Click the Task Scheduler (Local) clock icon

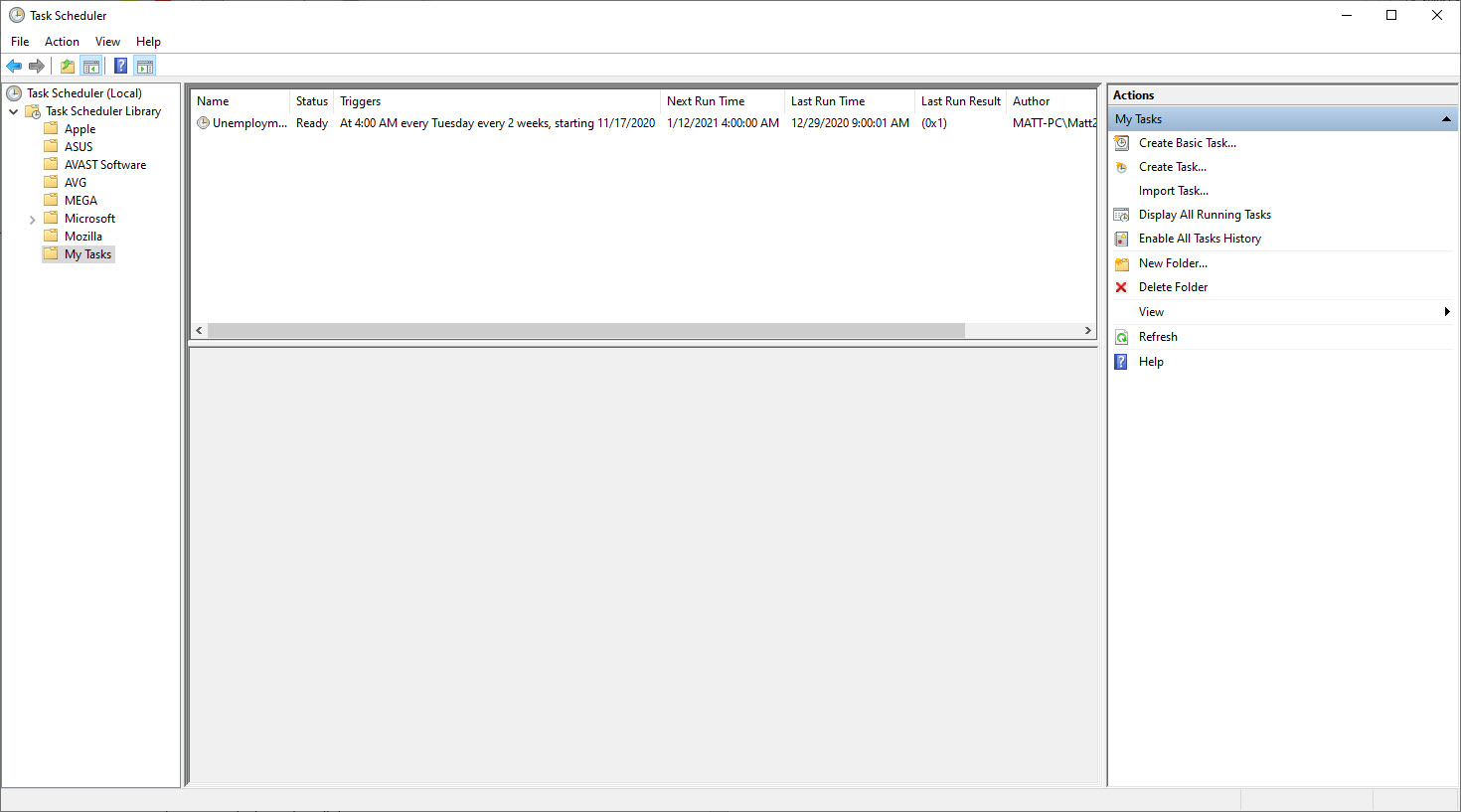click(x=14, y=93)
